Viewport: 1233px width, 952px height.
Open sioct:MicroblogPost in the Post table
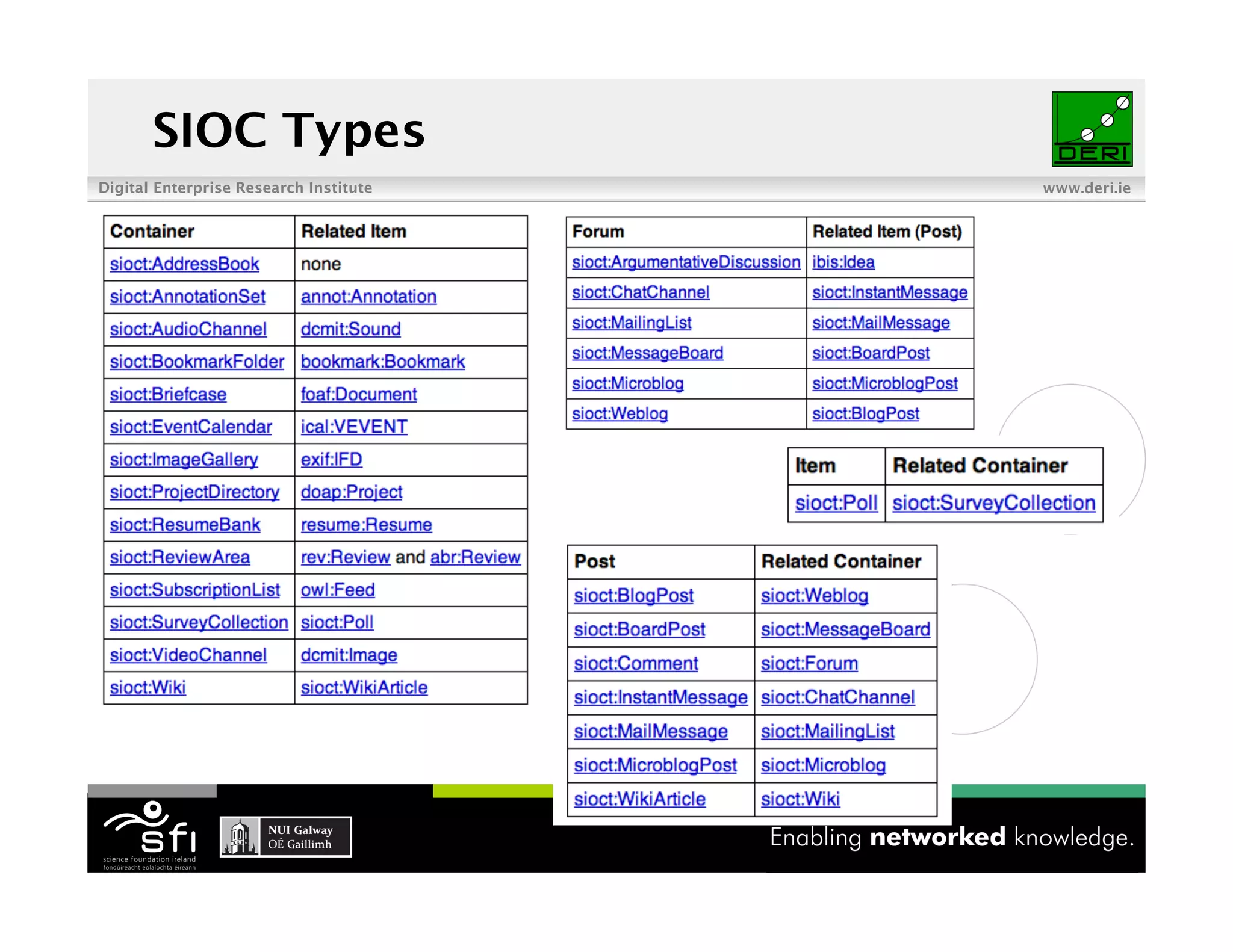click(x=655, y=765)
